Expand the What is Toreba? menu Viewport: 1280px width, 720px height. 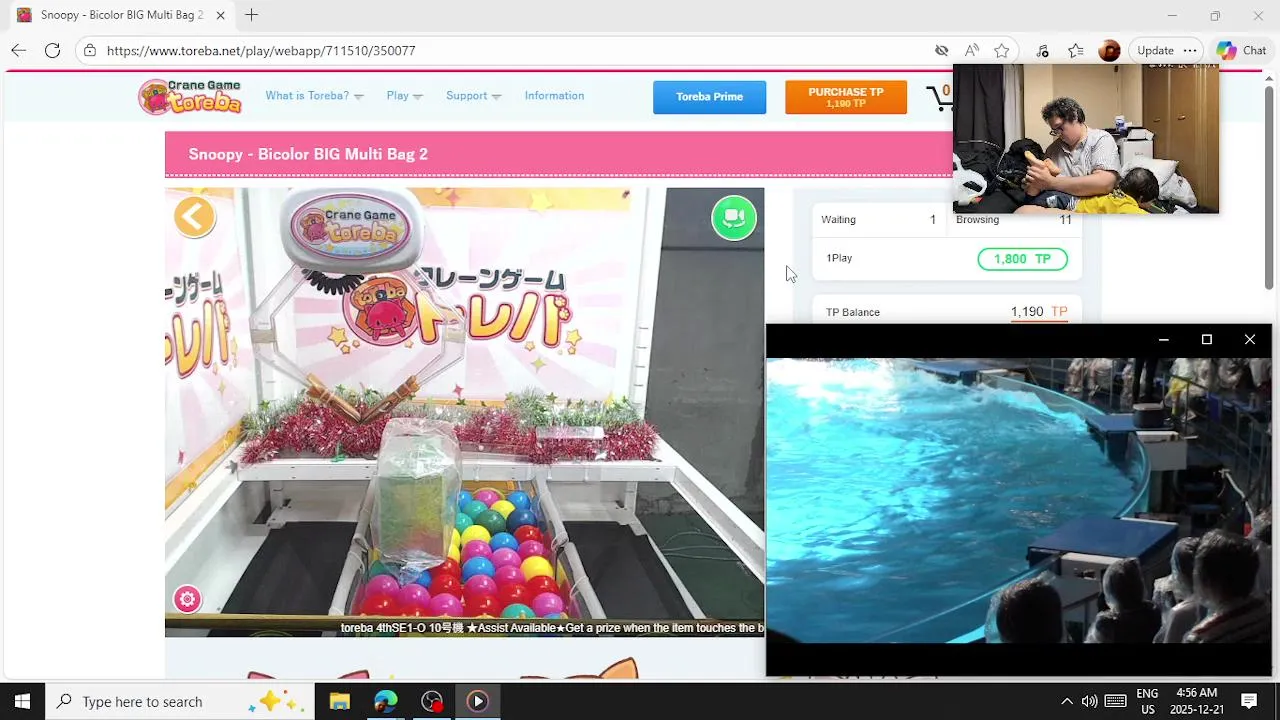point(314,96)
